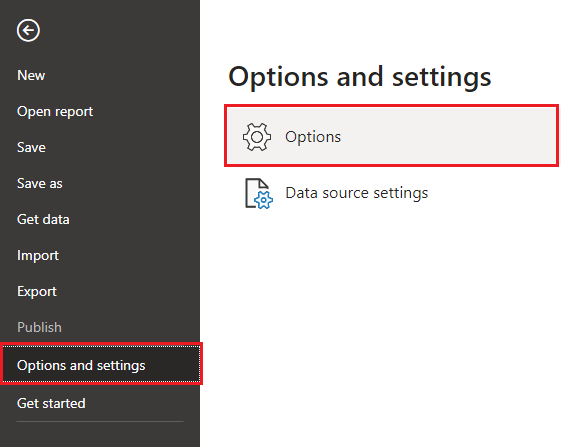Open the Save as menu entry
The image size is (561, 447).
(40, 184)
